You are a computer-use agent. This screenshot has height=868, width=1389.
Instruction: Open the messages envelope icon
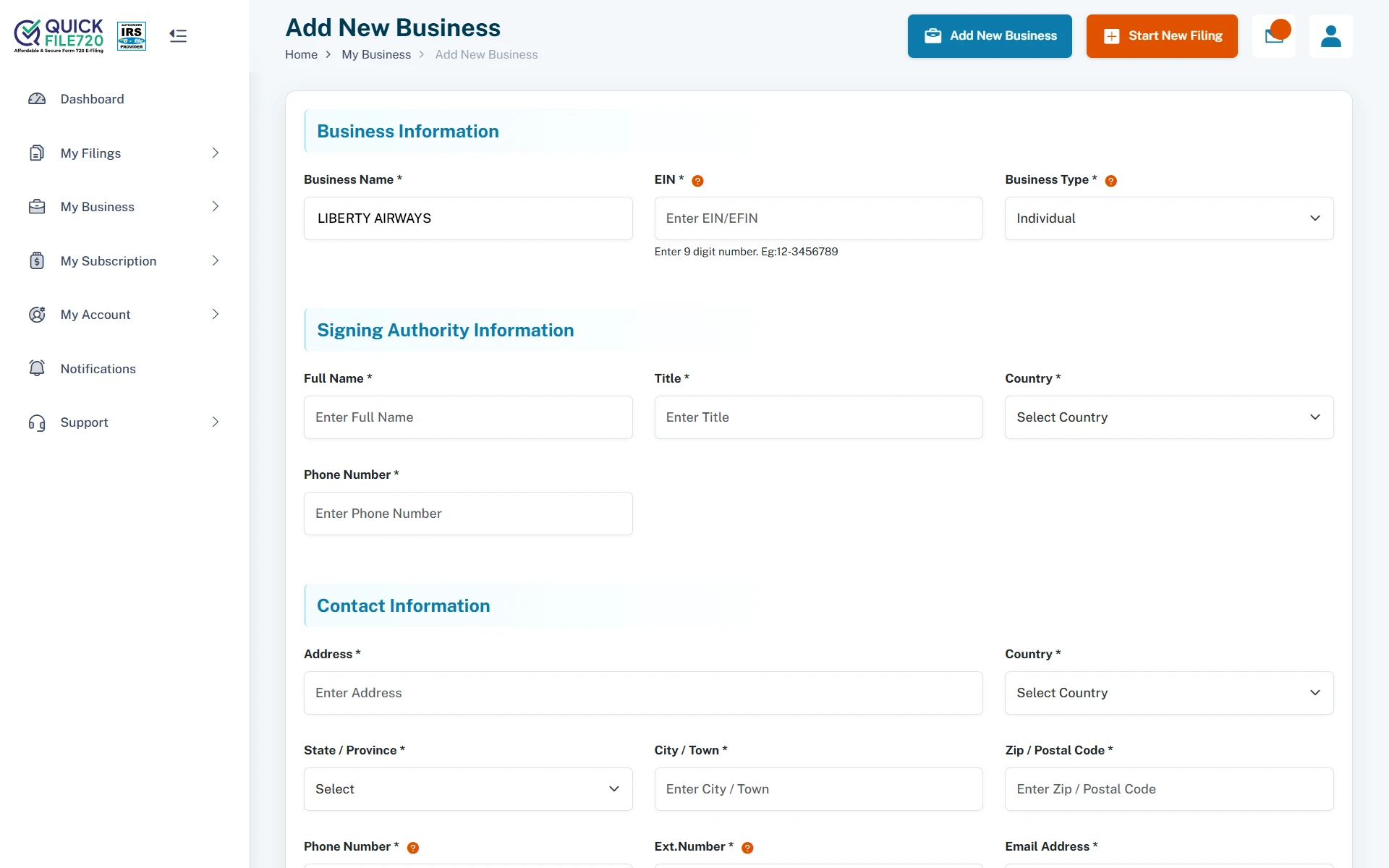1274,35
